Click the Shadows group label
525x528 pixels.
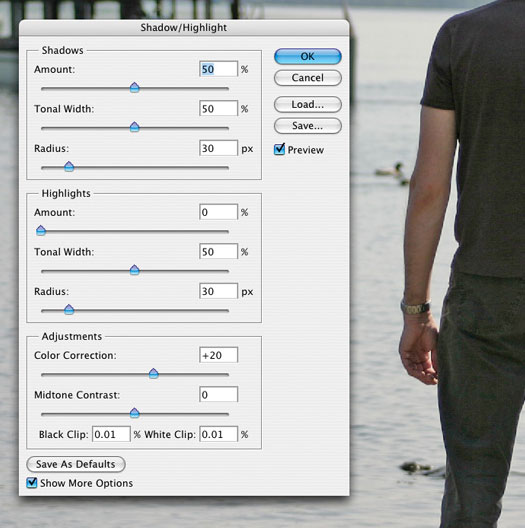62,50
